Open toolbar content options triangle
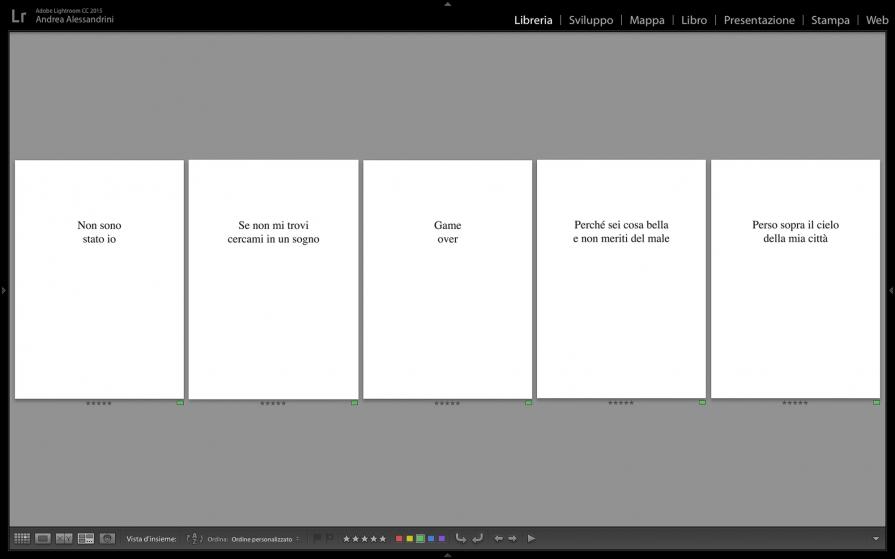Screen dimensions: 895x559 [x=875, y=538]
